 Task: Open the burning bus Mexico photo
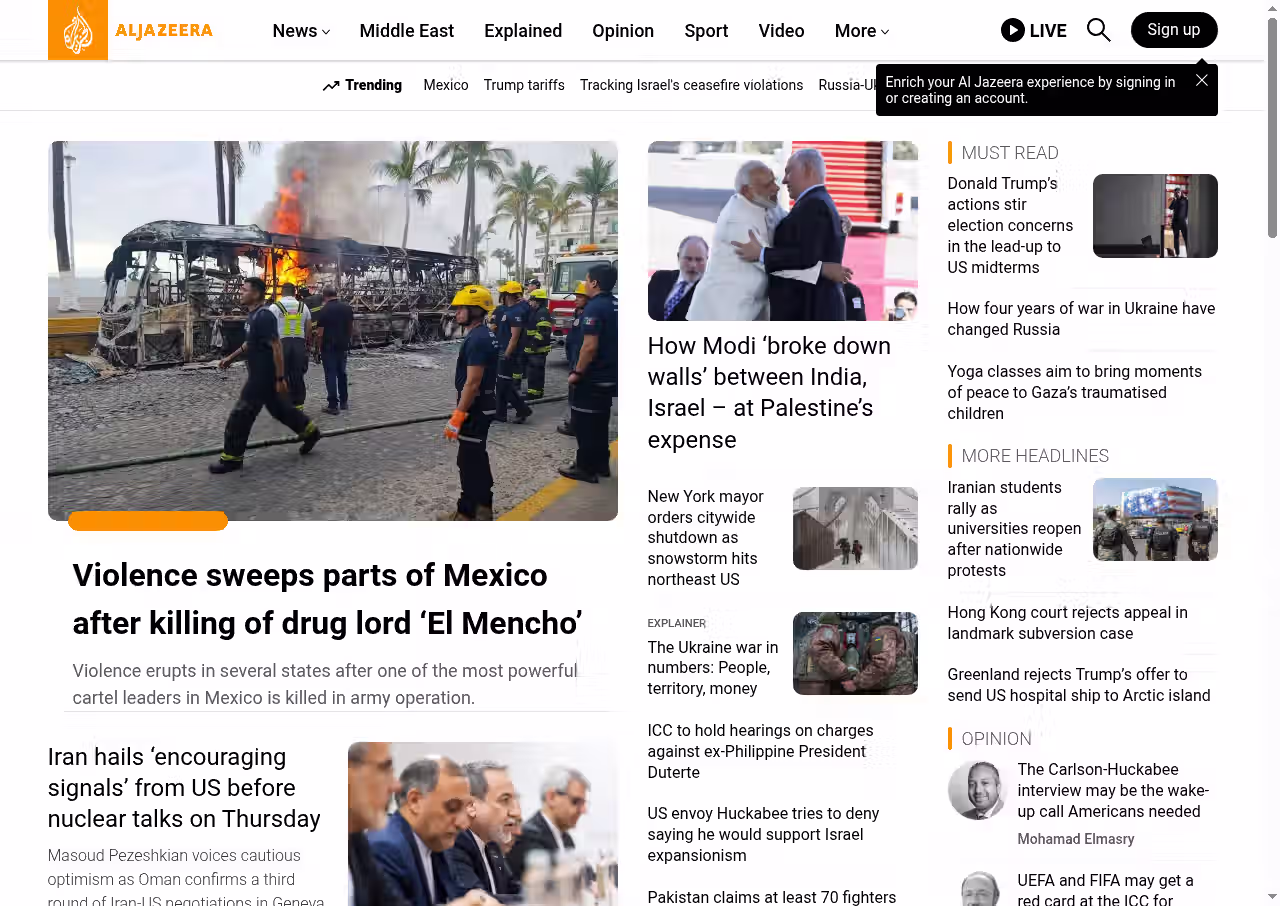(x=332, y=330)
